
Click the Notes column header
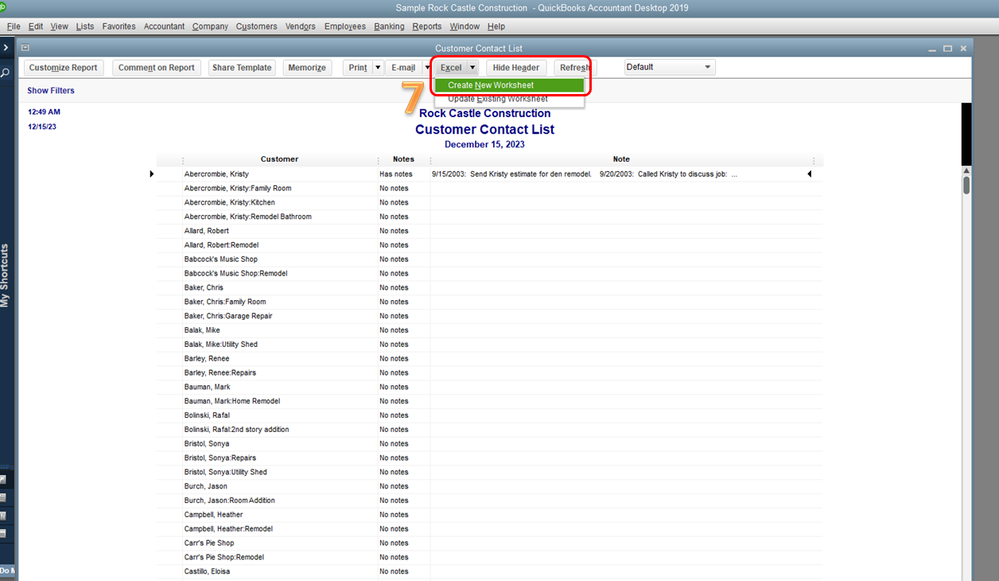403,159
